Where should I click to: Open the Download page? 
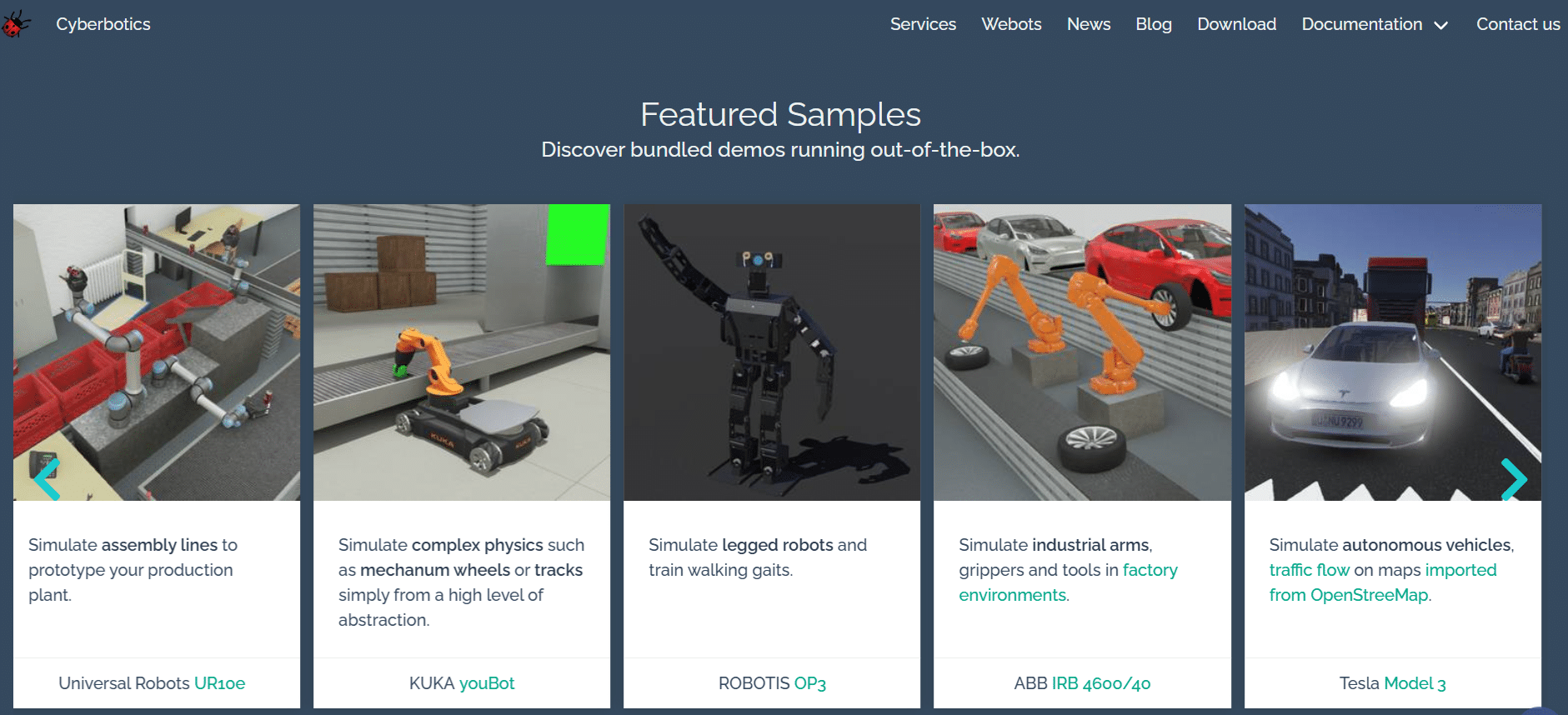(x=1237, y=24)
